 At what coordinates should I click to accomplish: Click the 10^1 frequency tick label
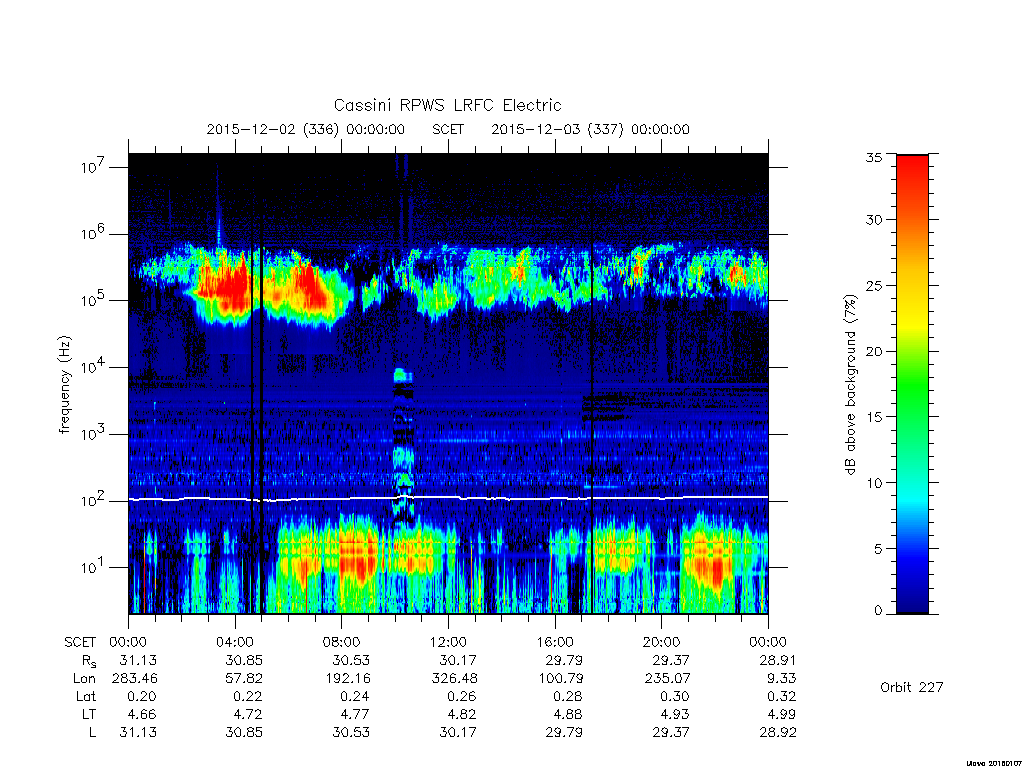[x=93, y=567]
